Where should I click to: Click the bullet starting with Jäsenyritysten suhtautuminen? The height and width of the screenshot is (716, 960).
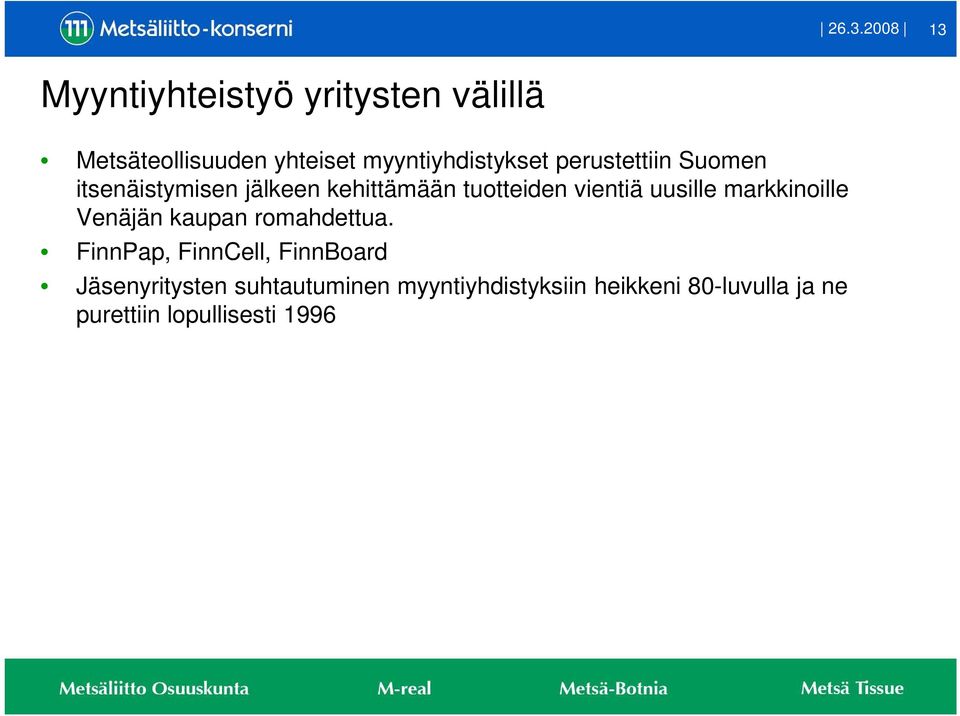pos(462,300)
